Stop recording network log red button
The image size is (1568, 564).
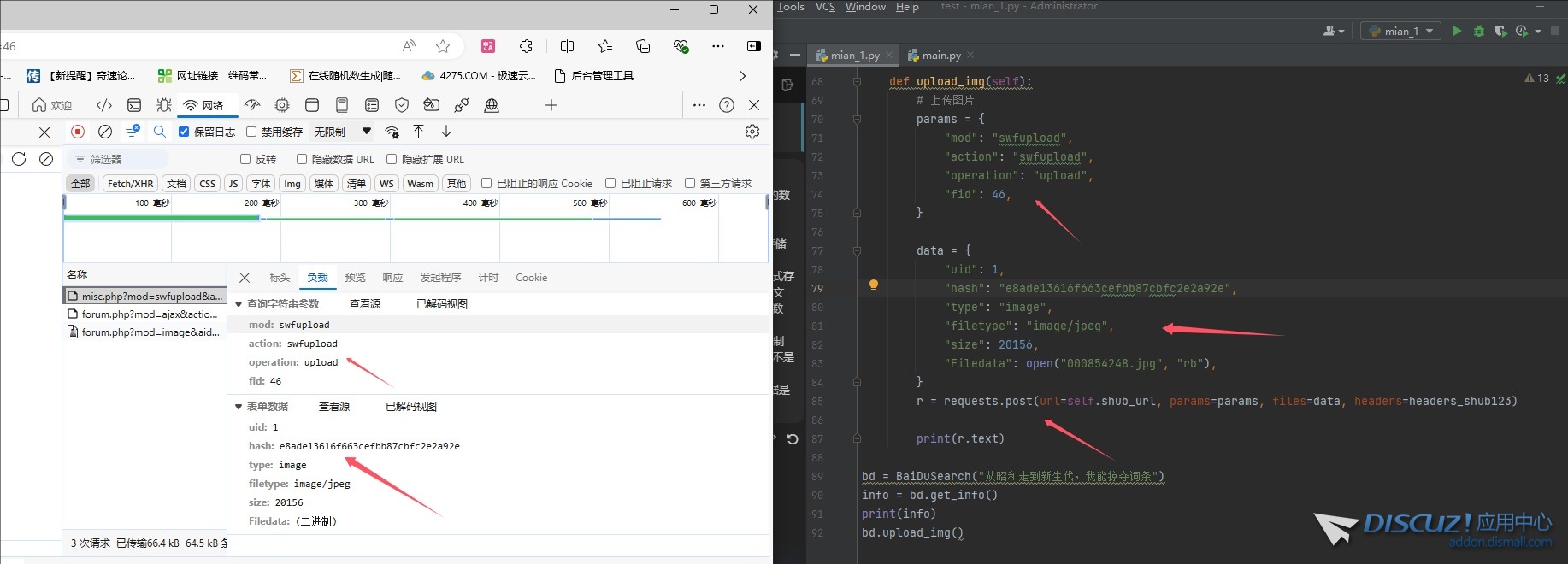(78, 132)
